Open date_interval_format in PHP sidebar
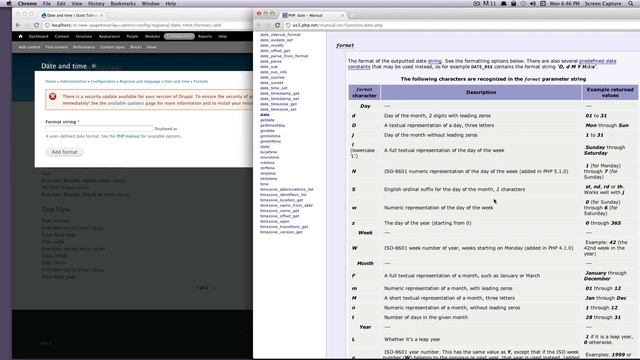 tap(280, 35)
